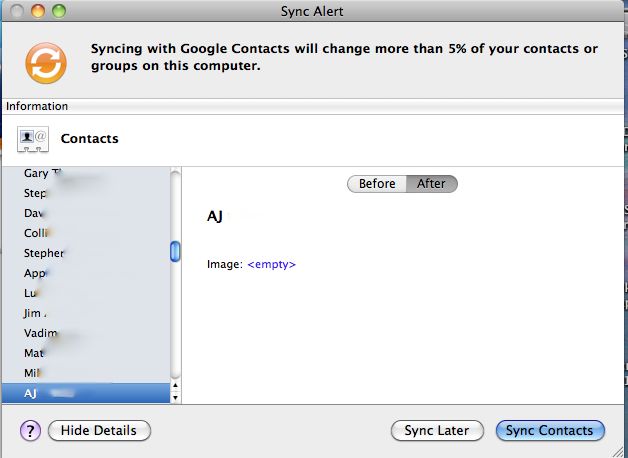Open help with the question mark button
This screenshot has height=458, width=628.
pyautogui.click(x=29, y=430)
